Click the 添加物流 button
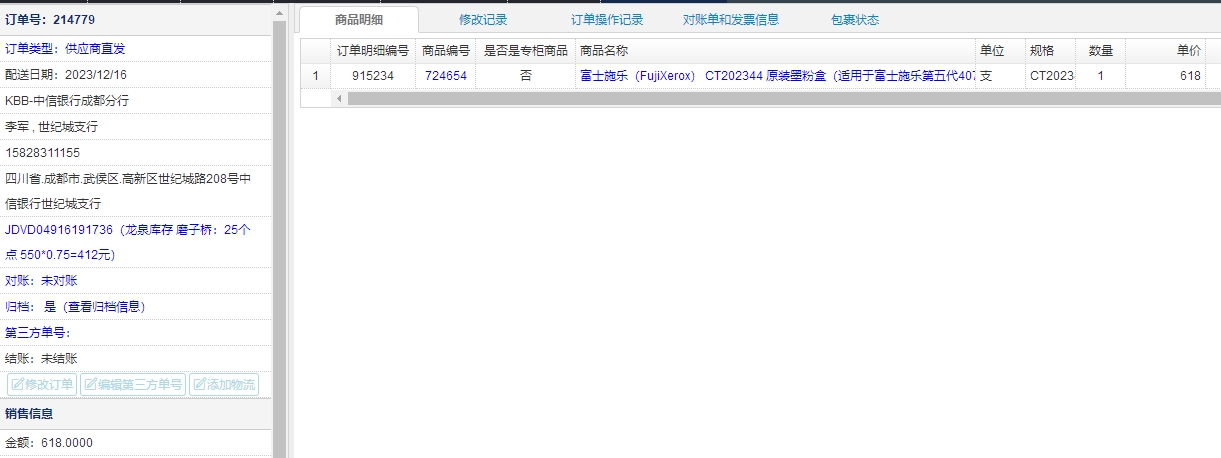The width and height of the screenshot is (1221, 458). click(224, 385)
